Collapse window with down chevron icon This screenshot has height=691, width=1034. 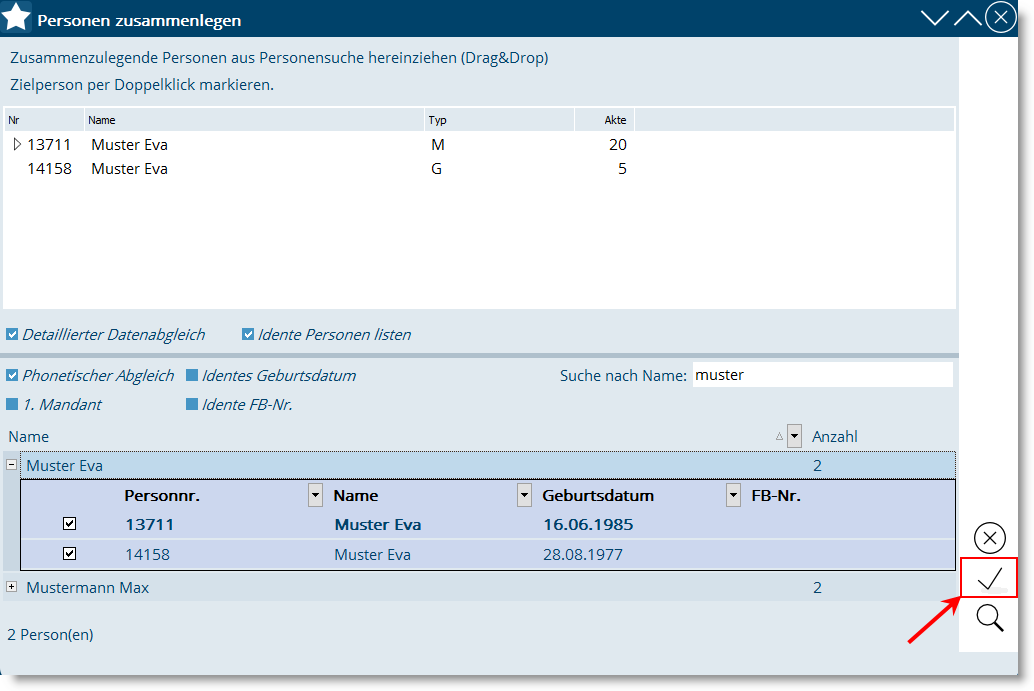934,18
